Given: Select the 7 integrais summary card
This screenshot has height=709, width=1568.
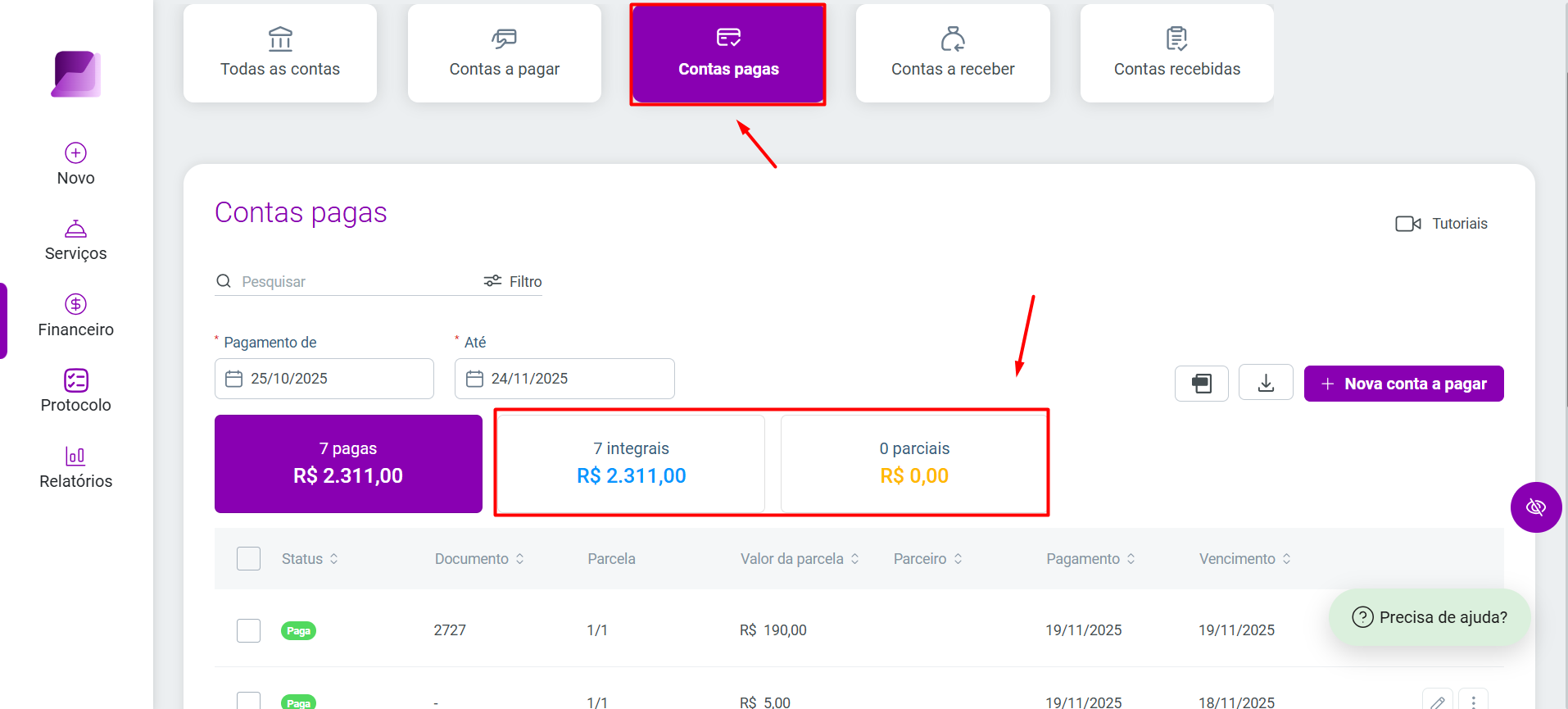Looking at the screenshot, I should point(632,464).
